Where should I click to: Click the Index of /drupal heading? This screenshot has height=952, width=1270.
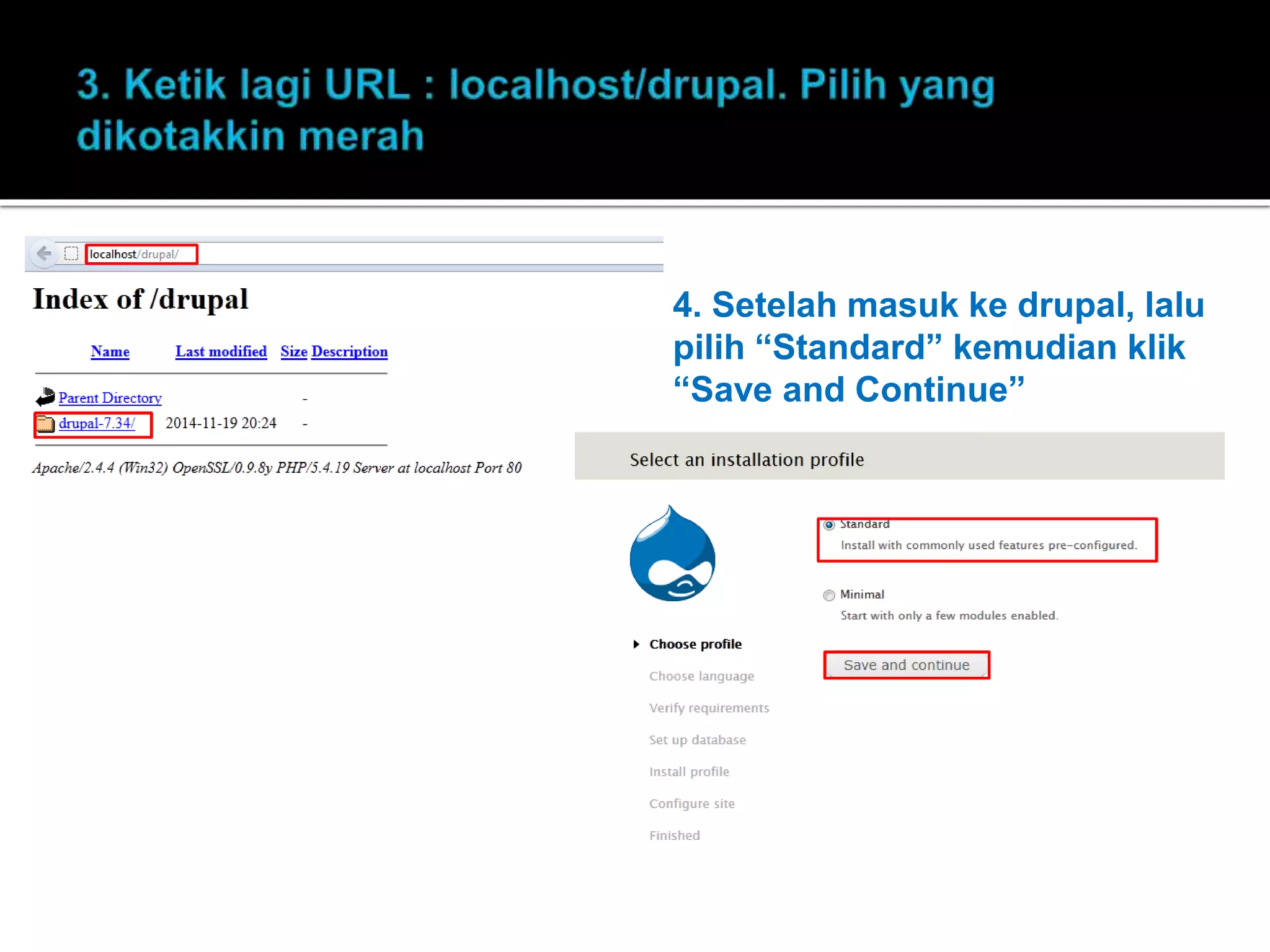[x=141, y=300]
